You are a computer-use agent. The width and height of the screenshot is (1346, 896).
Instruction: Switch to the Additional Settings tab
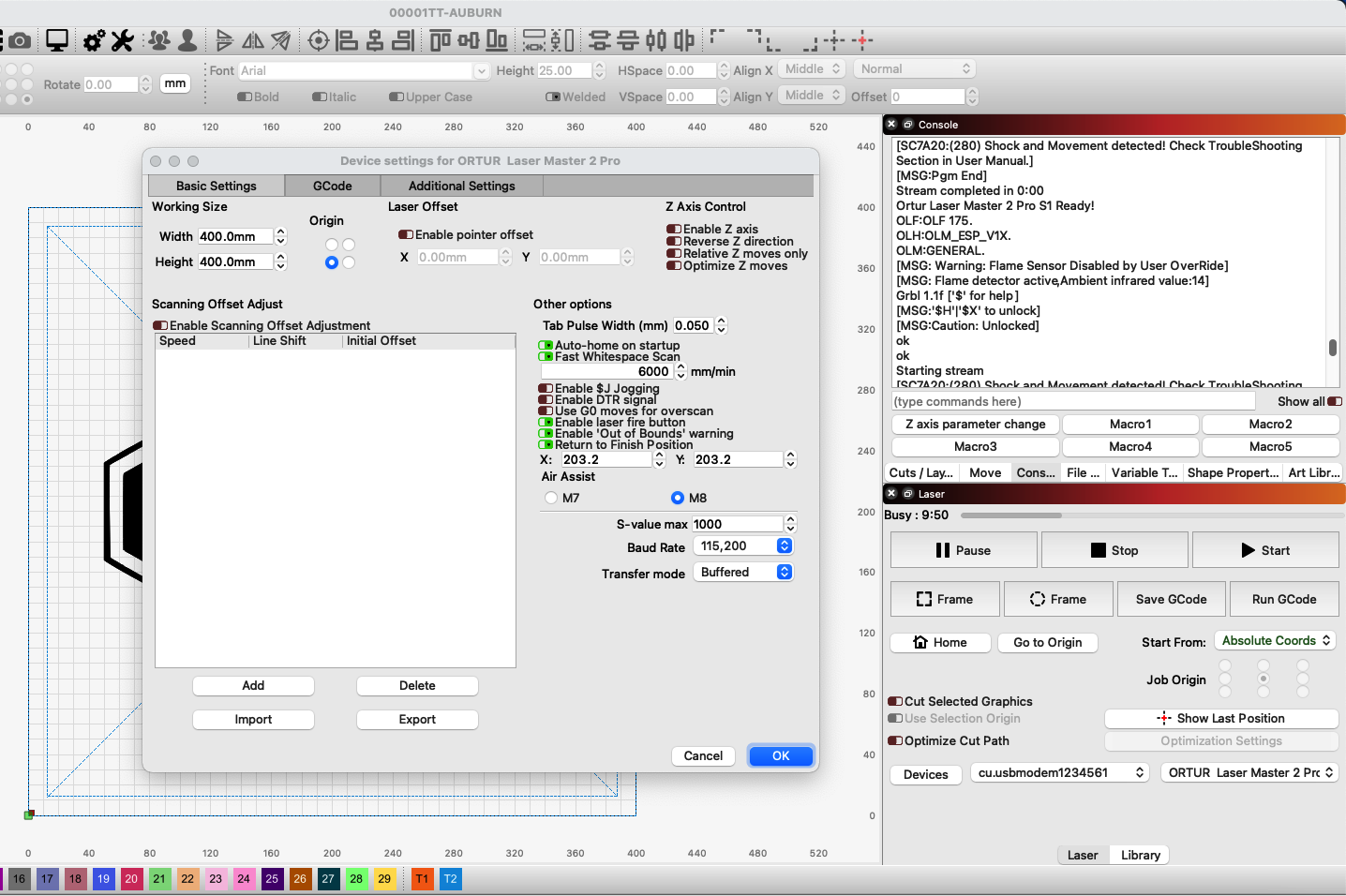(x=462, y=186)
